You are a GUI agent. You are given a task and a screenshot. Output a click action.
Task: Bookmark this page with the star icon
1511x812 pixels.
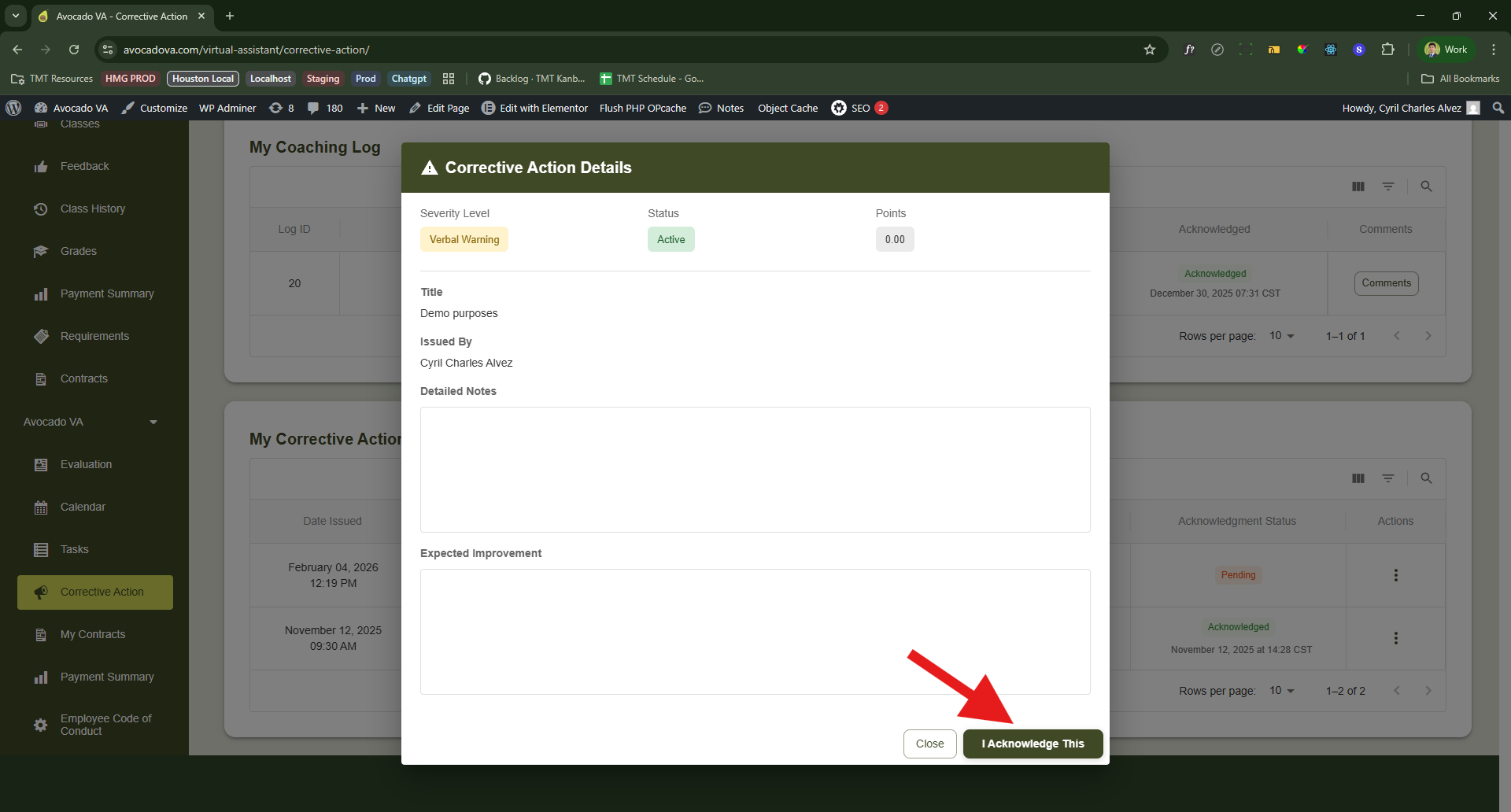click(1150, 50)
